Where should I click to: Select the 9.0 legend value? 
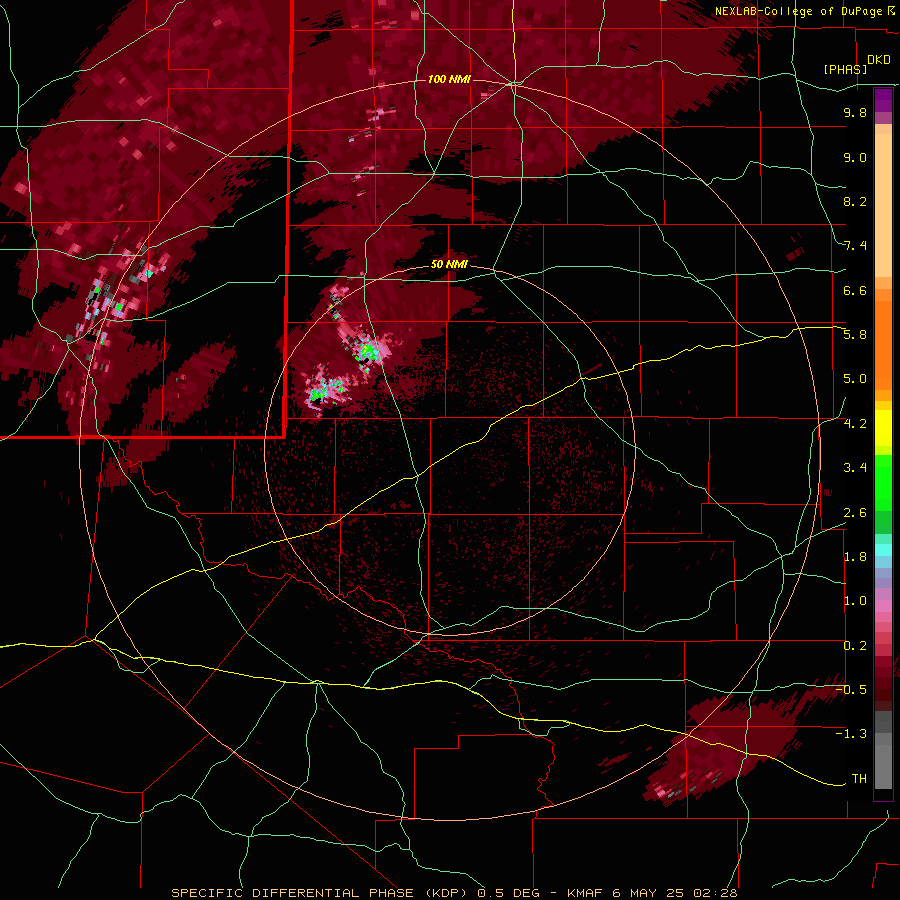pos(855,157)
